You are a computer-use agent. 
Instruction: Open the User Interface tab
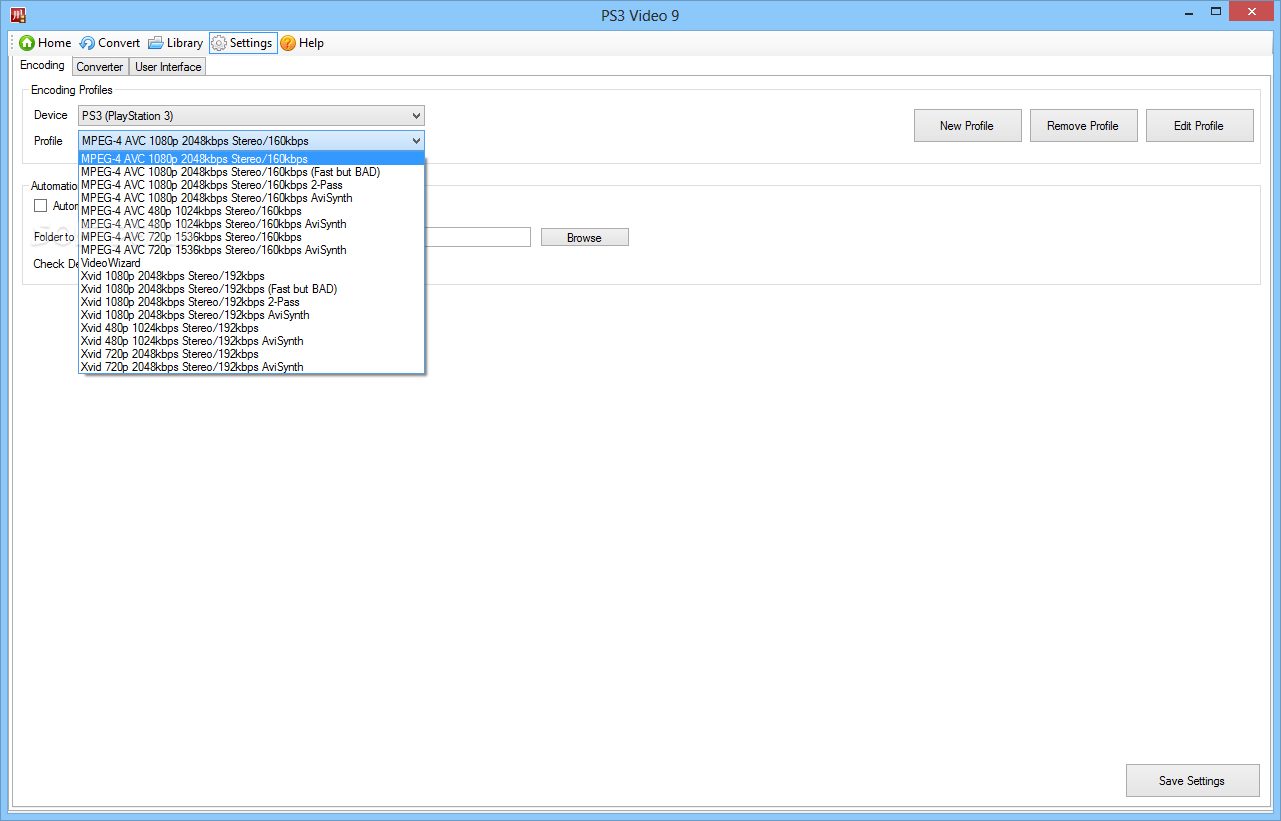coord(168,67)
